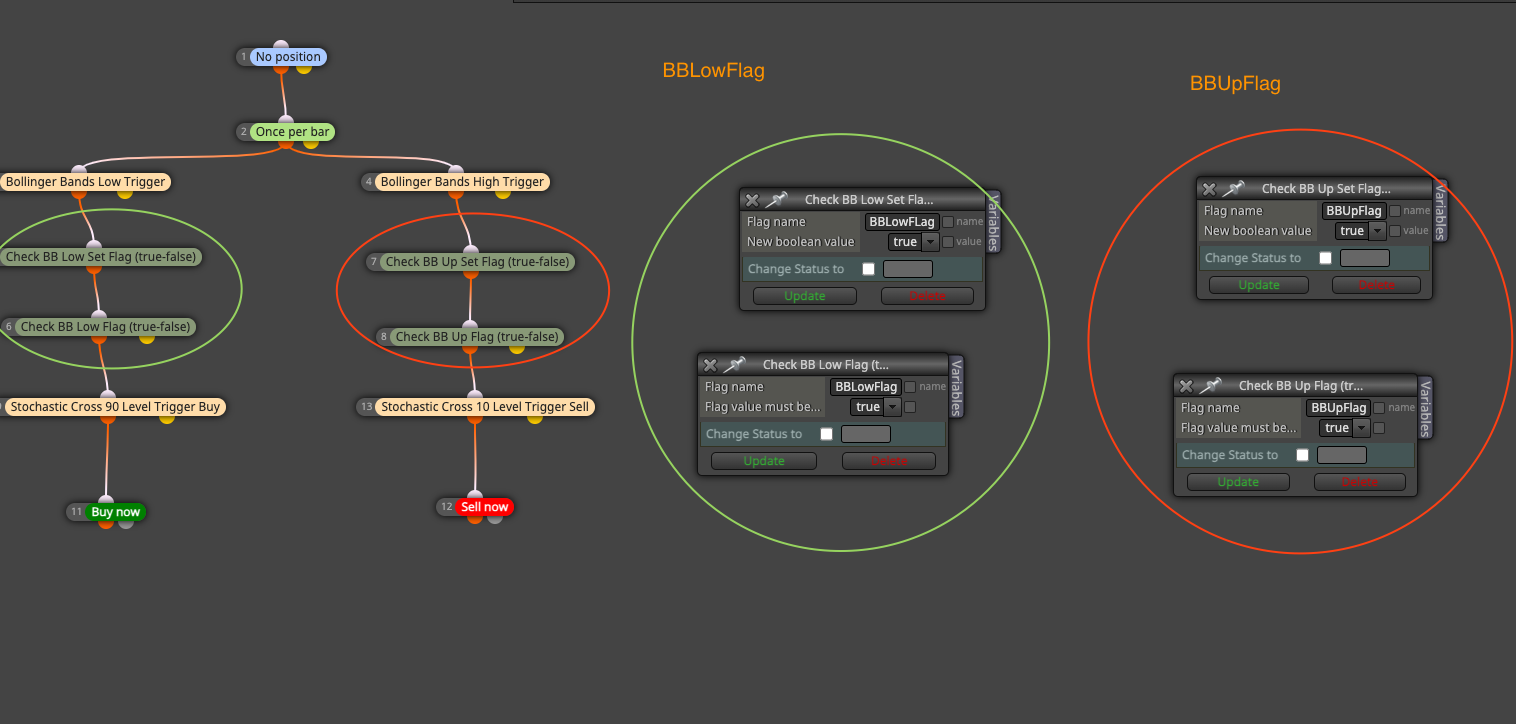1516x724 pixels.
Task: Select the Sell now node
Action: [x=485, y=507]
